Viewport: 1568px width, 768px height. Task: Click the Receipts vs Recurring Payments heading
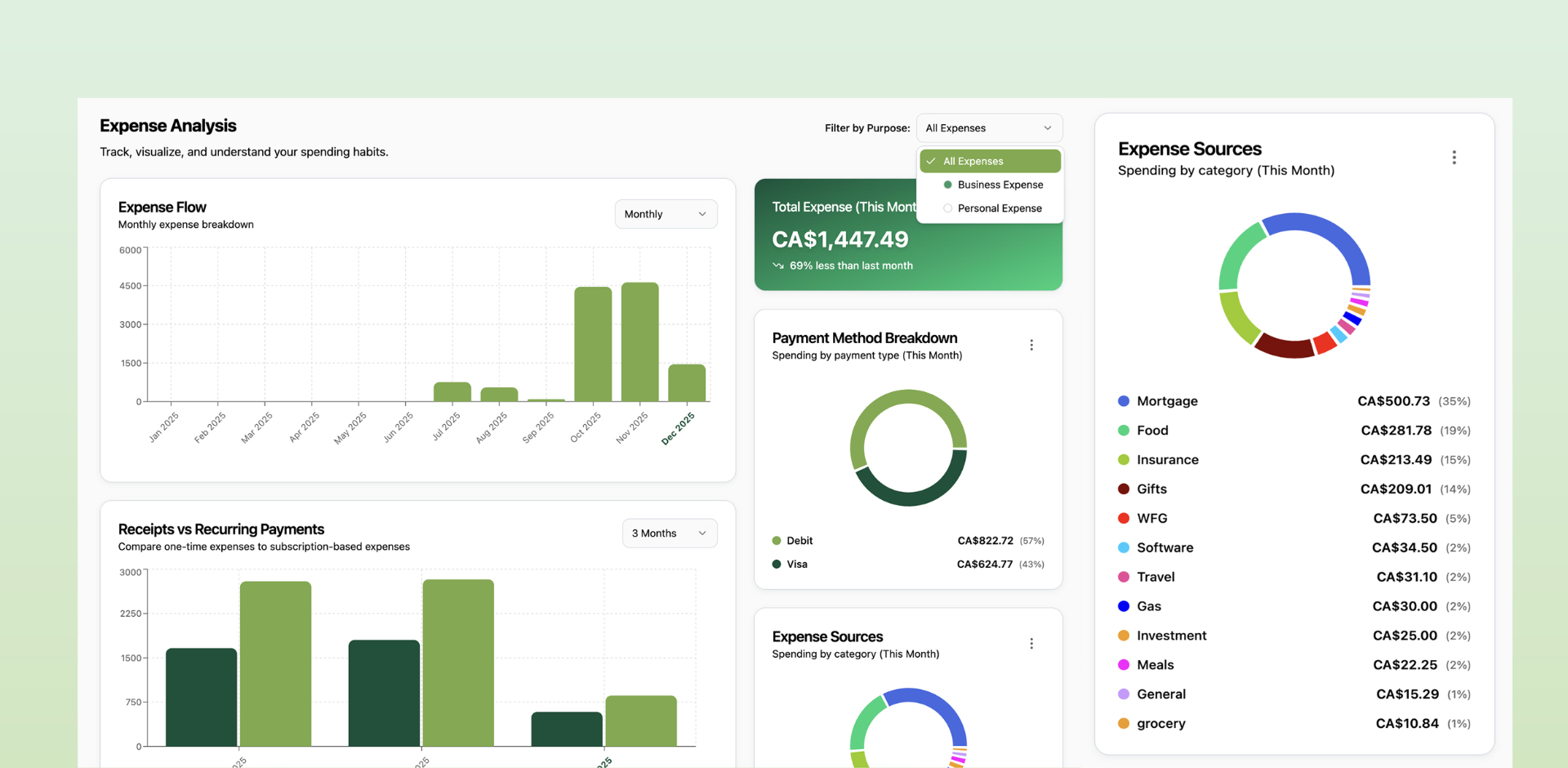[x=220, y=529]
